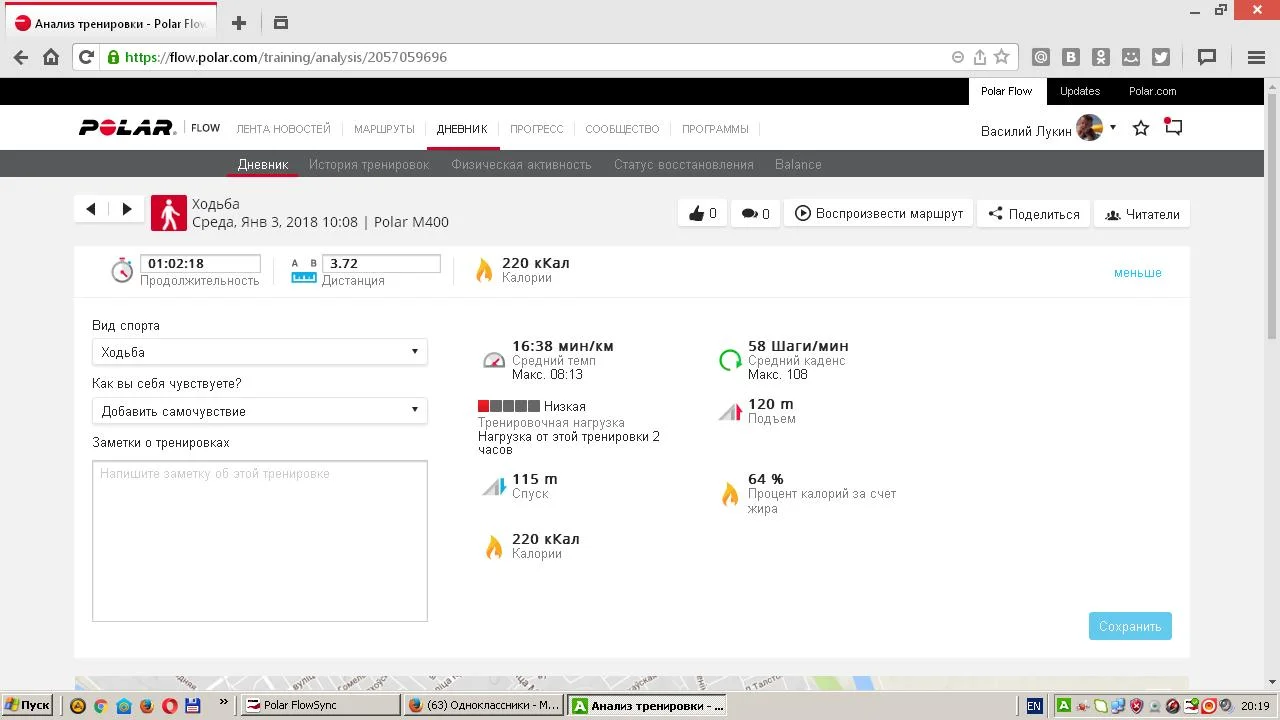Click the descent Спуск icon
The width and height of the screenshot is (1280, 720).
494,486
